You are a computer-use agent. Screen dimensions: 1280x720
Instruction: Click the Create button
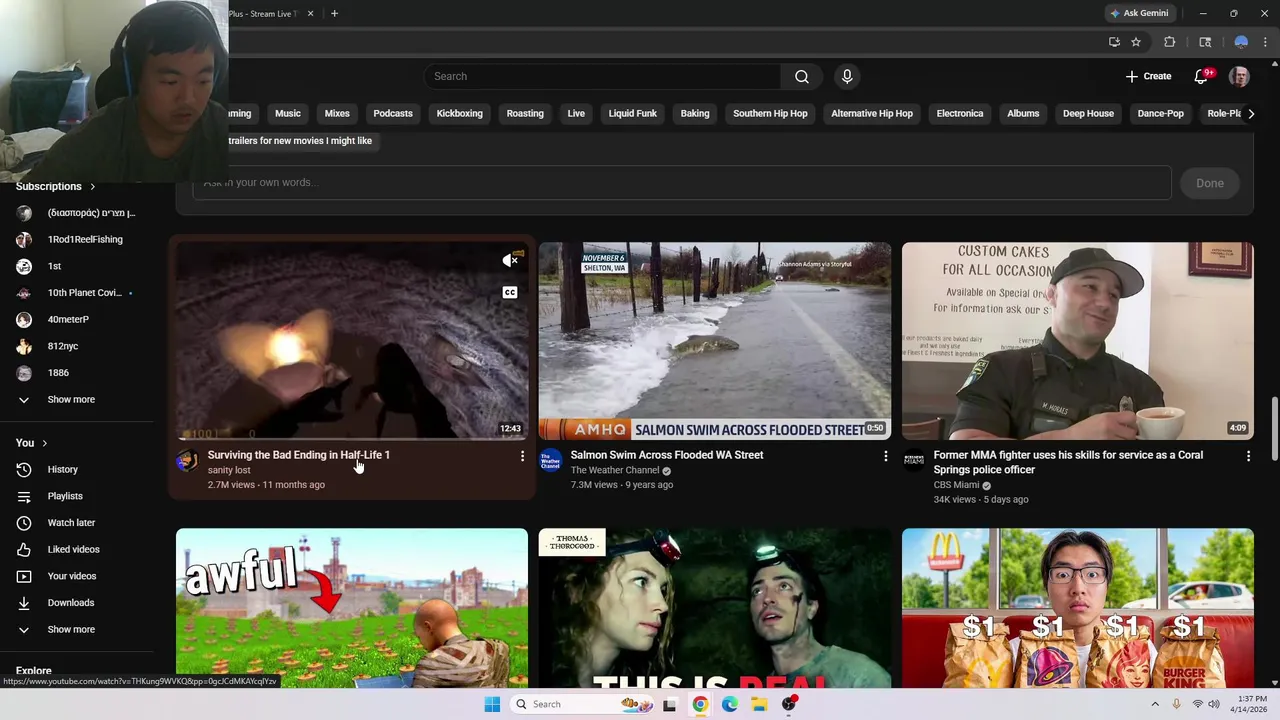1148,76
